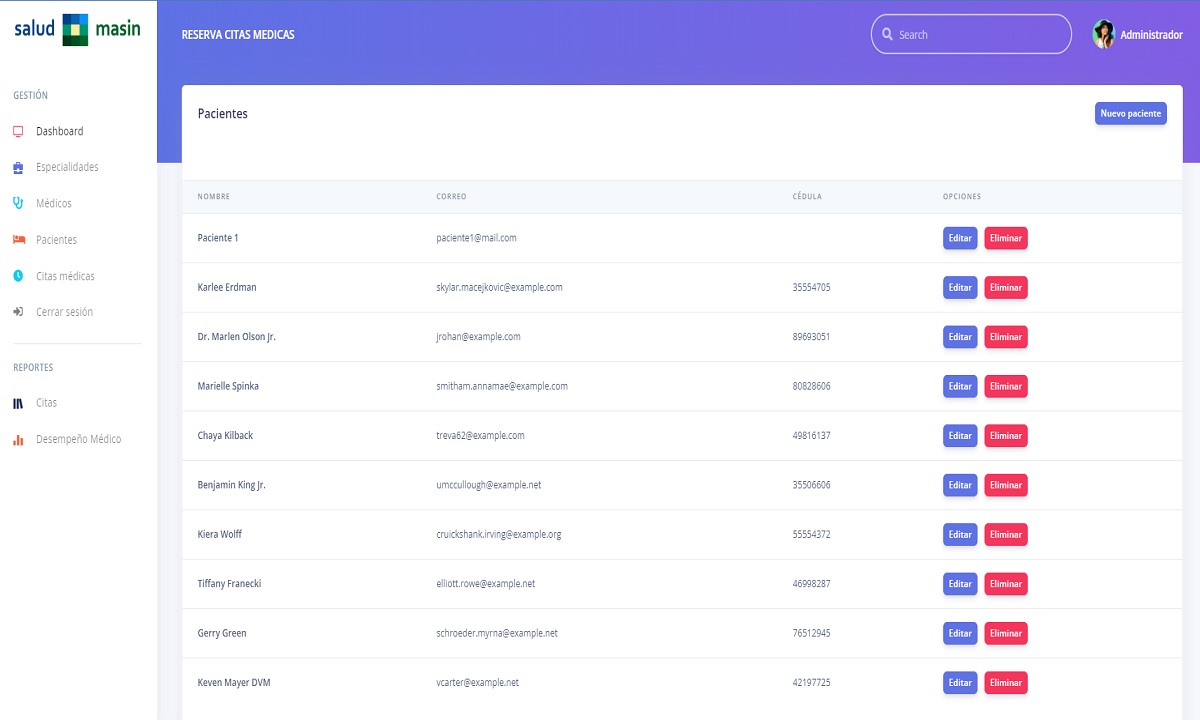The width and height of the screenshot is (1200, 720).
Task: Click the name Dr. Marlen Olson Jr.
Action: point(237,337)
